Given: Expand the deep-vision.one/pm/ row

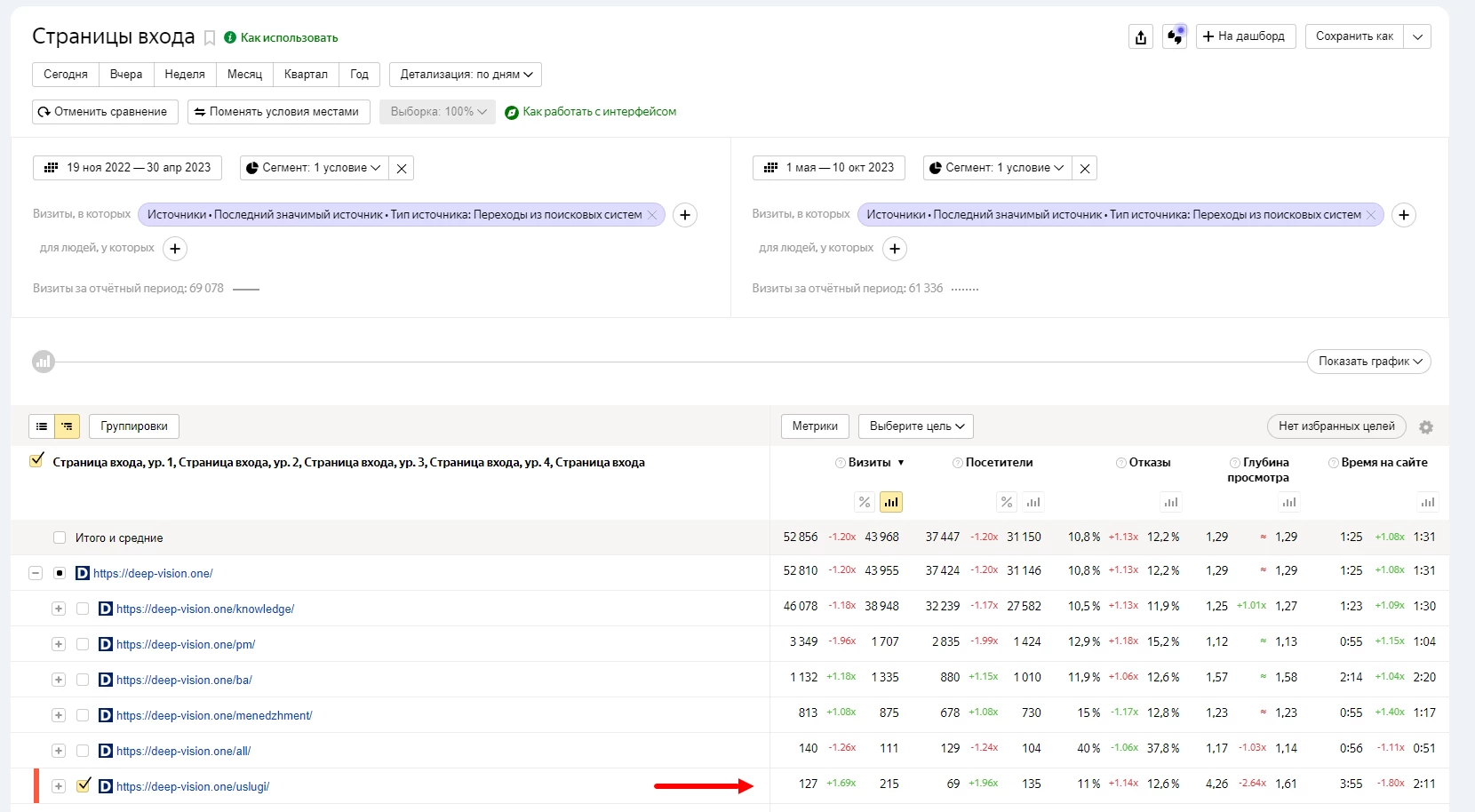Looking at the screenshot, I should (x=59, y=644).
